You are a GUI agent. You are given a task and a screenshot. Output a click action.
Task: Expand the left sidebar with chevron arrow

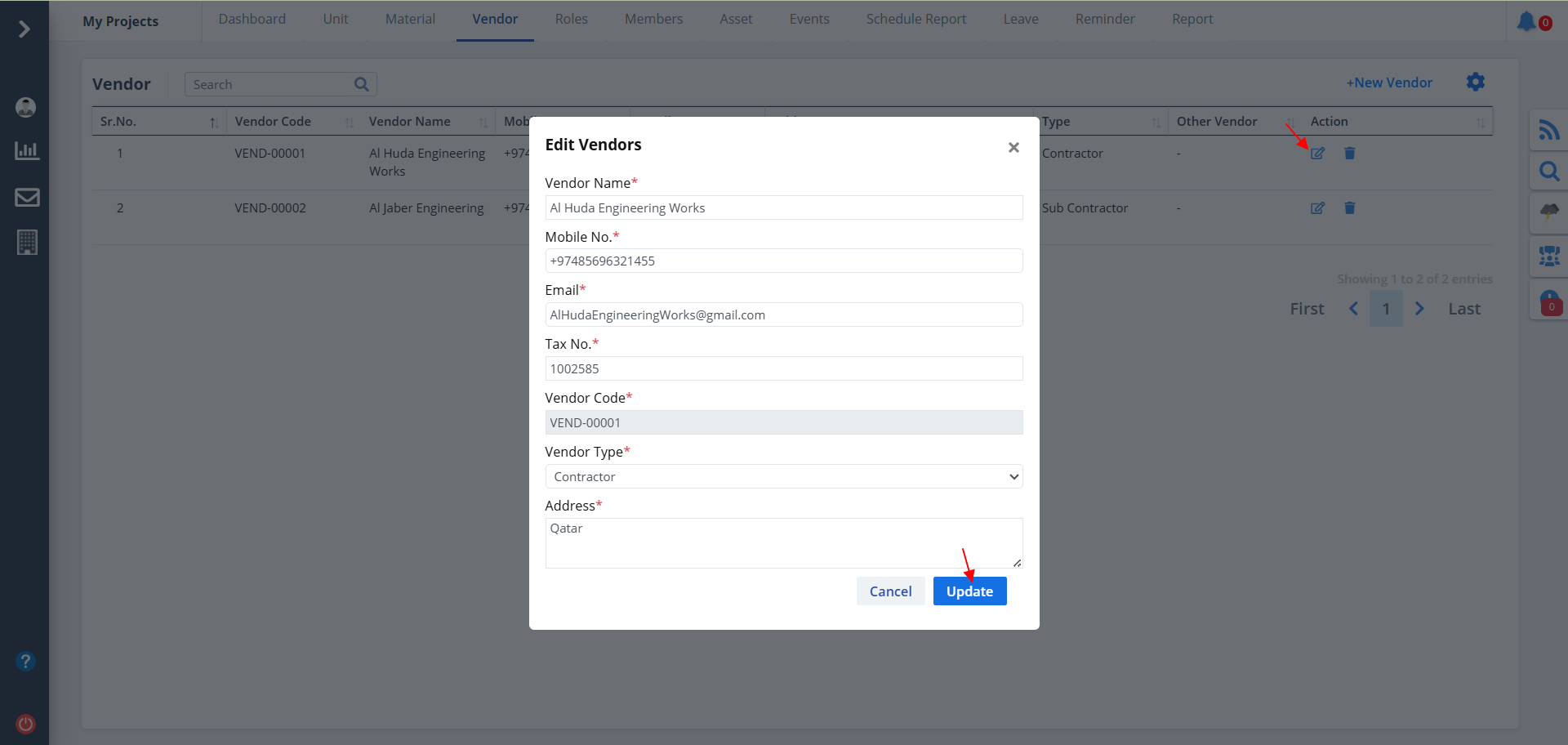[24, 29]
